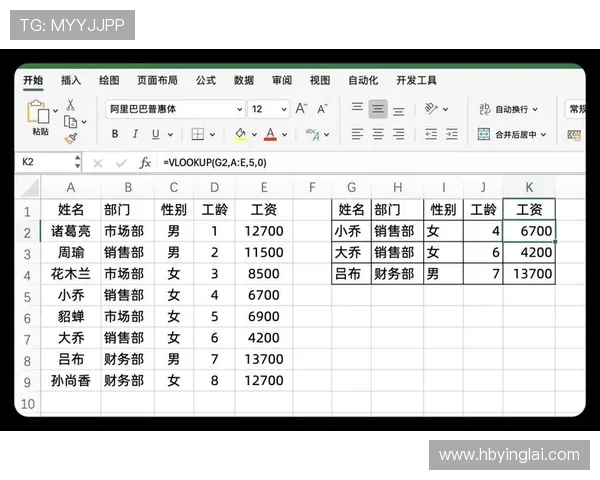Click the center align text button
This screenshot has height=480, width=600.
pyautogui.click(x=378, y=134)
